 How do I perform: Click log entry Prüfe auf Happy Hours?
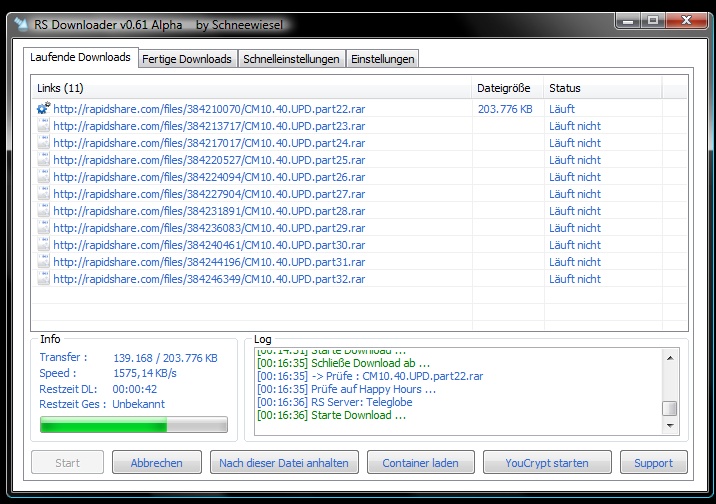(x=347, y=389)
